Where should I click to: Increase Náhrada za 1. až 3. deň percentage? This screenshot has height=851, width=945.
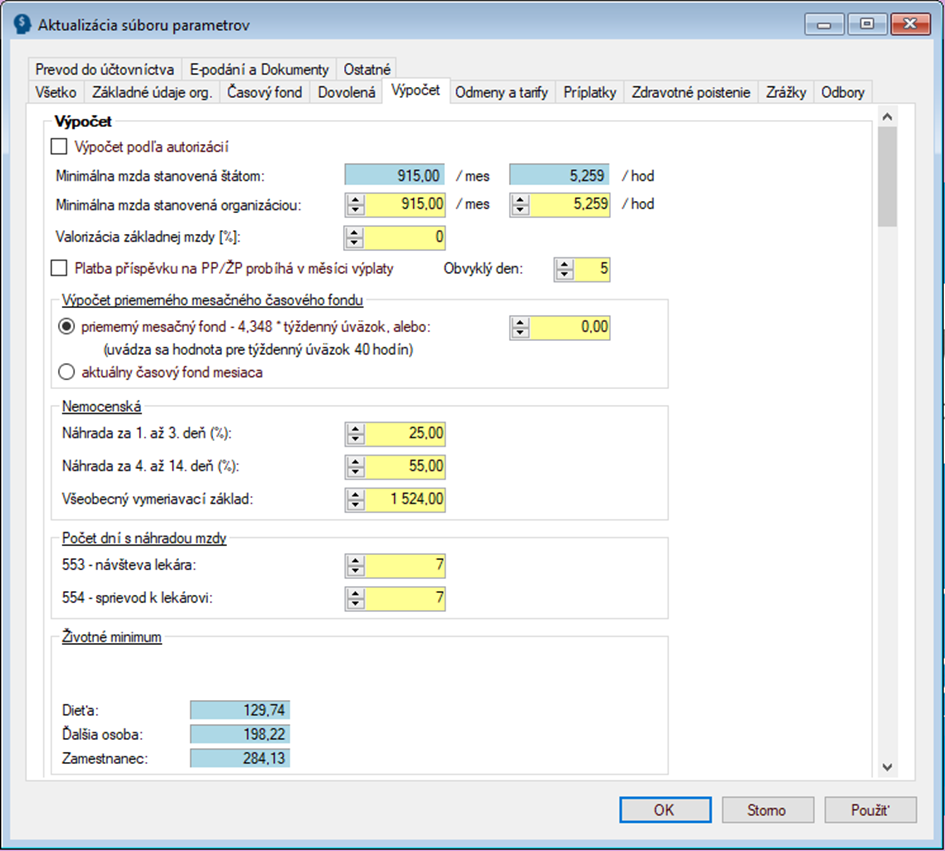point(355,428)
